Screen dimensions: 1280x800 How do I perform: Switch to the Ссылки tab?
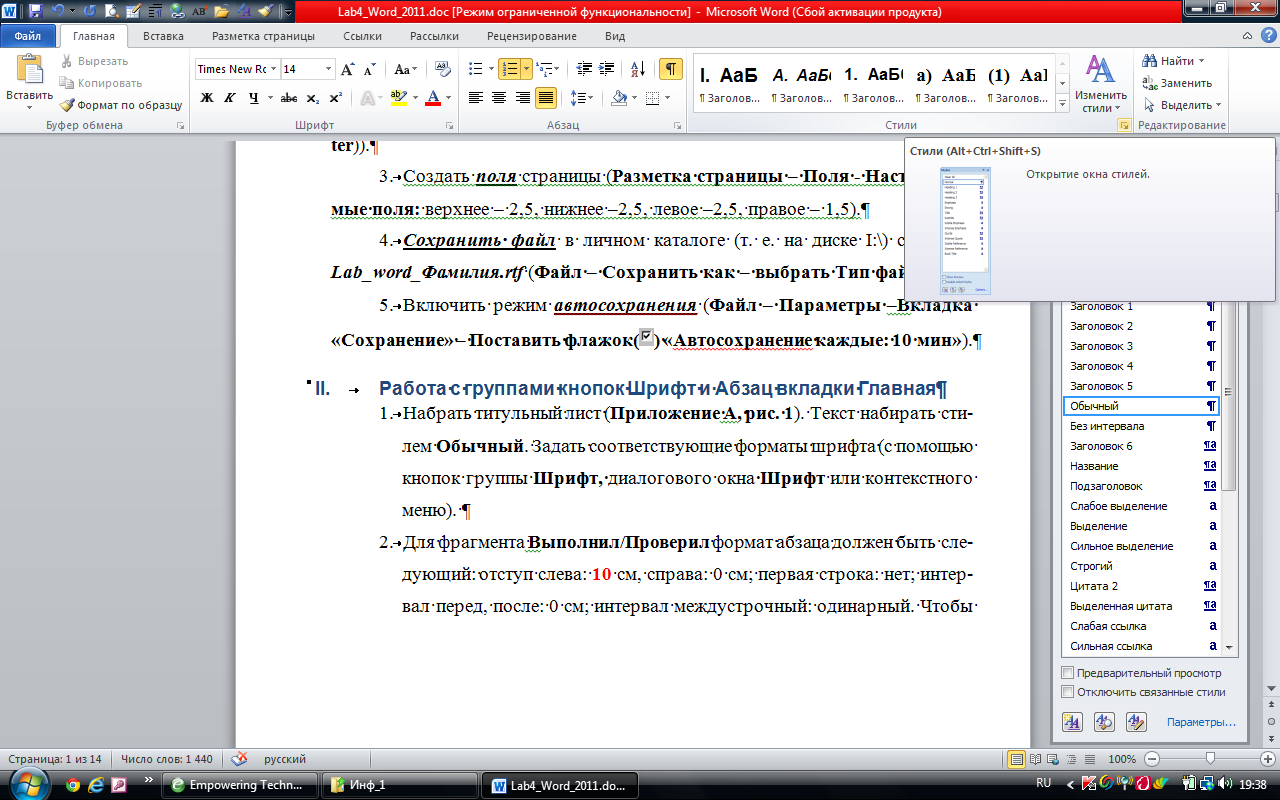click(362, 36)
